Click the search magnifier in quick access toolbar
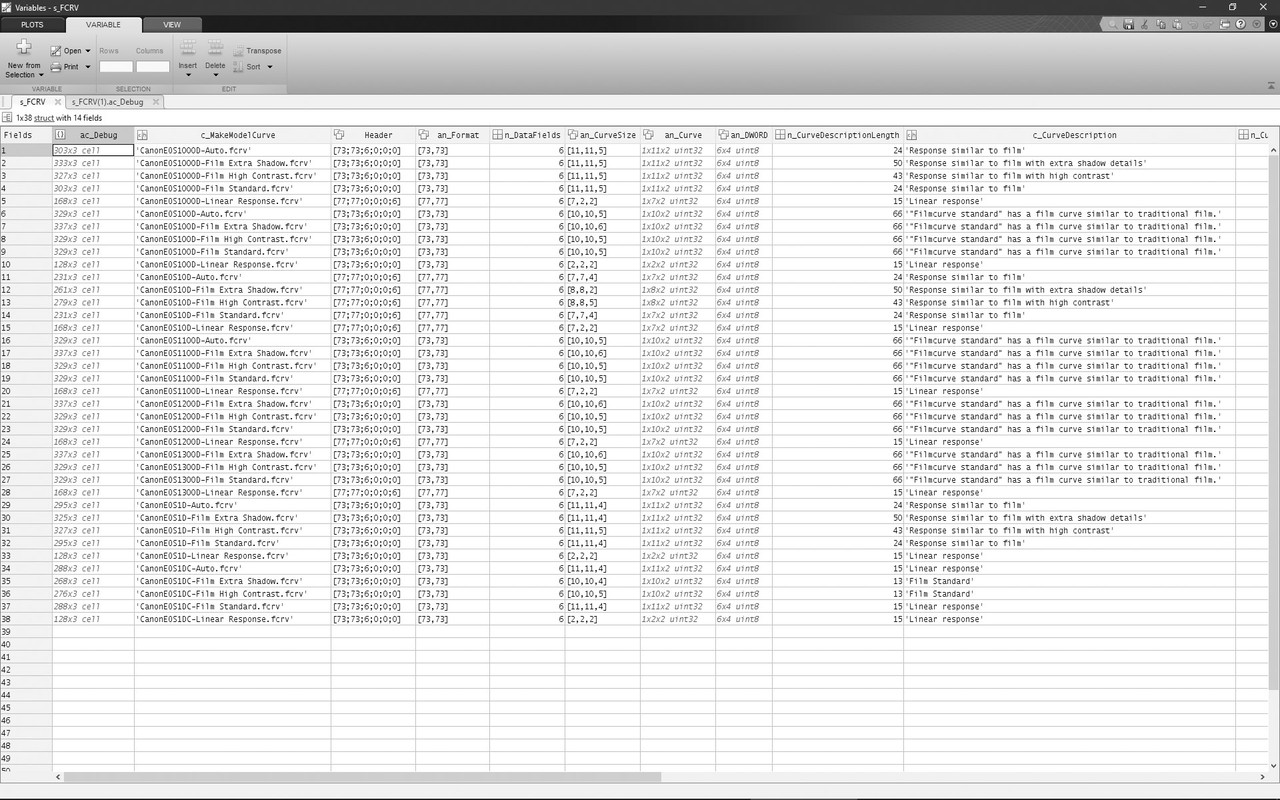Image resolution: width=1280 pixels, height=800 pixels. click(1111, 24)
